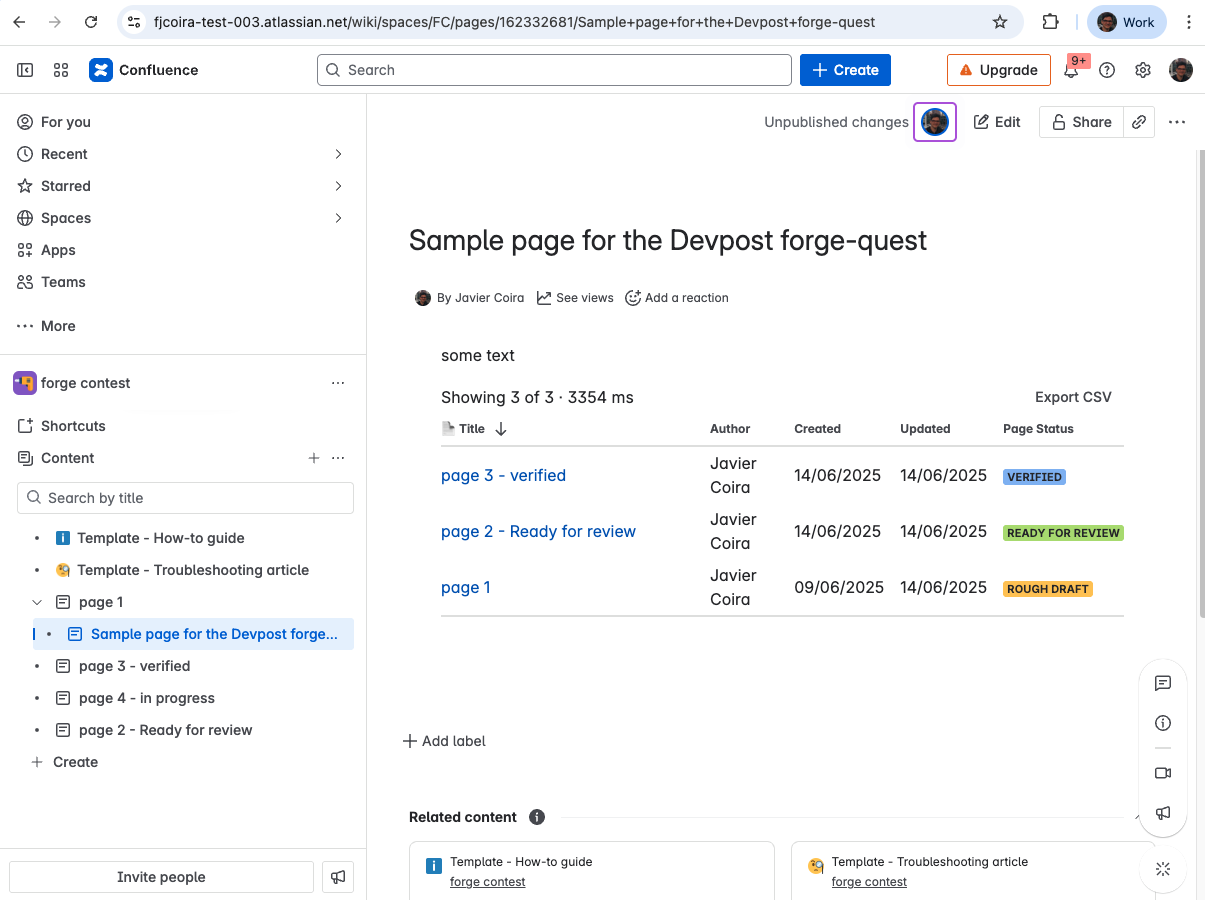This screenshot has width=1205, height=900.
Task: Bookmark the page with the star icon
Action: pyautogui.click(x=1000, y=22)
